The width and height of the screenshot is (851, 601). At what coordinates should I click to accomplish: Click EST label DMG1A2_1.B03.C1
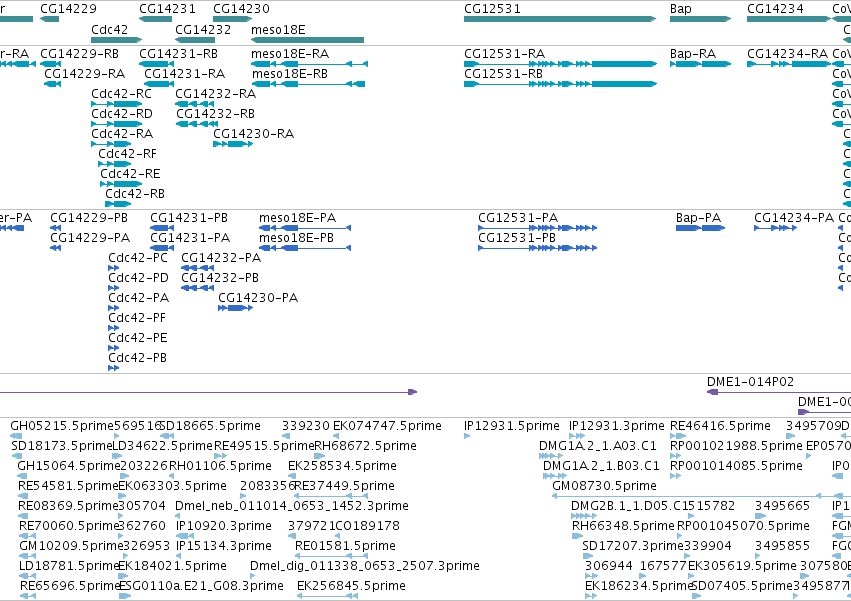(x=601, y=466)
